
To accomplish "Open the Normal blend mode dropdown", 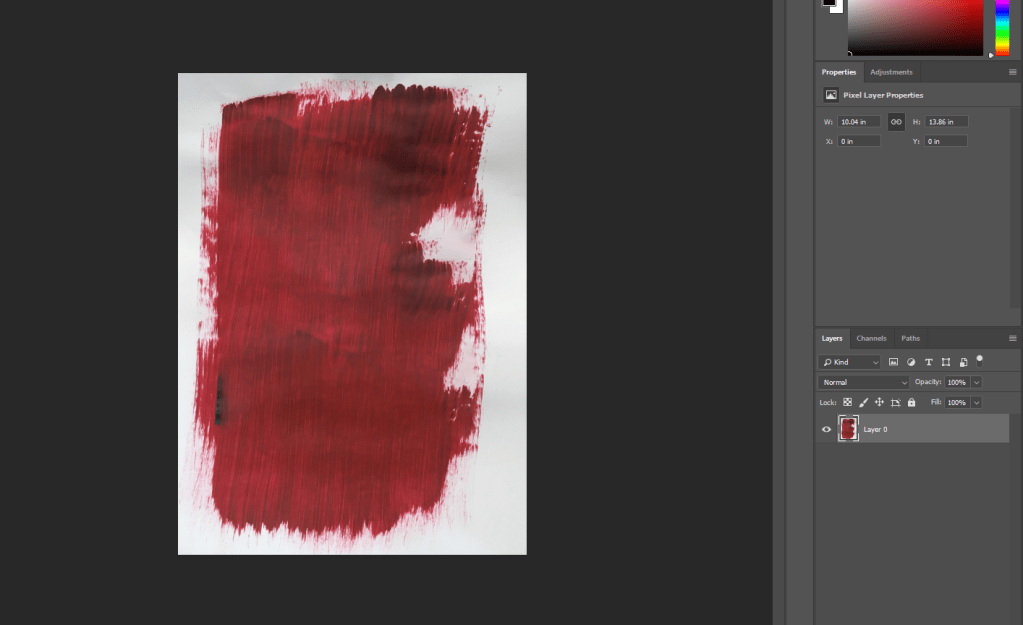I will coord(864,382).
